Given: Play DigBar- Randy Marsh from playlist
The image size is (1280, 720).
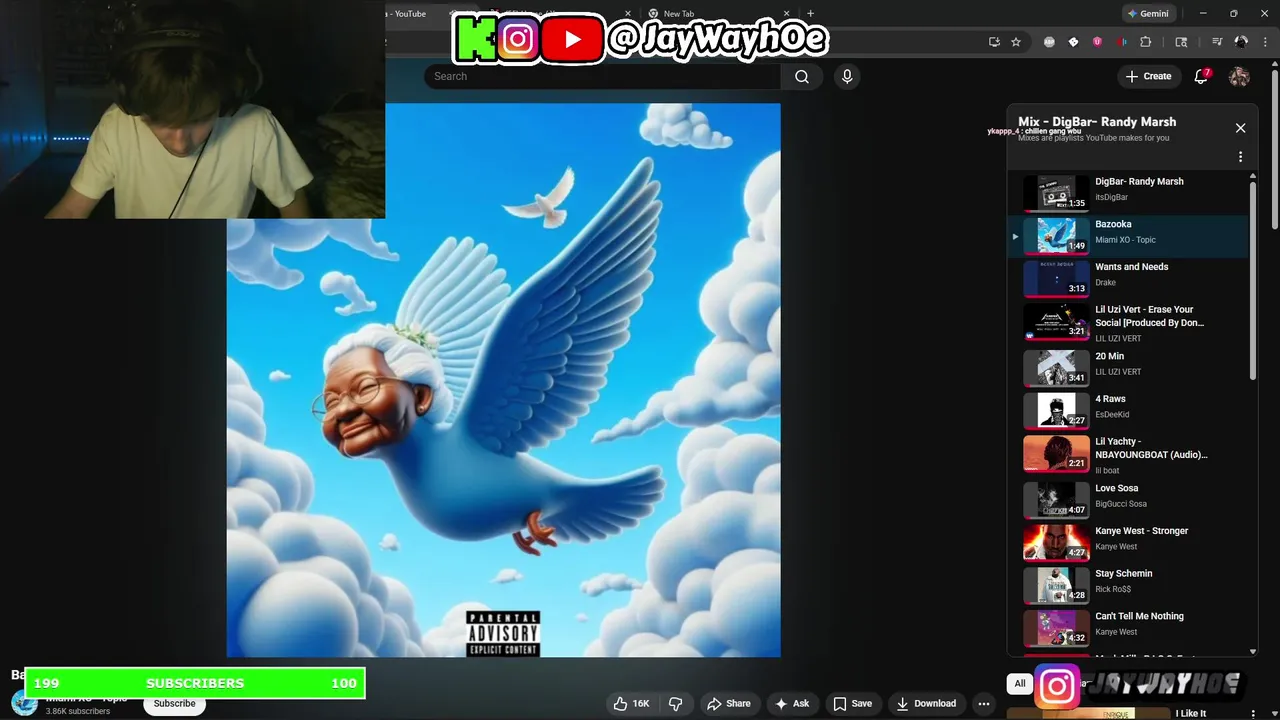Looking at the screenshot, I should (1129, 191).
